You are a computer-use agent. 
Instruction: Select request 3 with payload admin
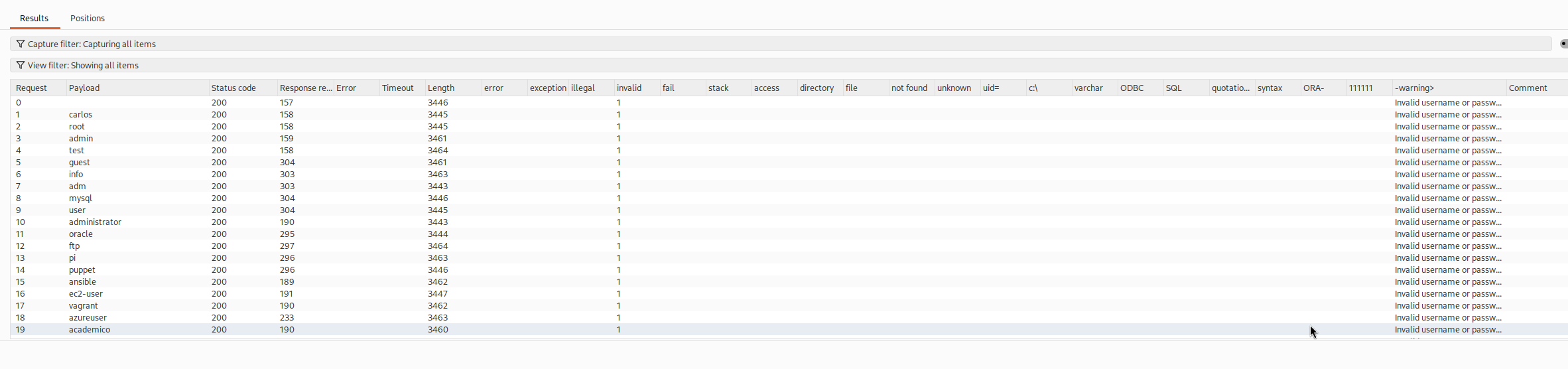pyautogui.click(x=789, y=138)
